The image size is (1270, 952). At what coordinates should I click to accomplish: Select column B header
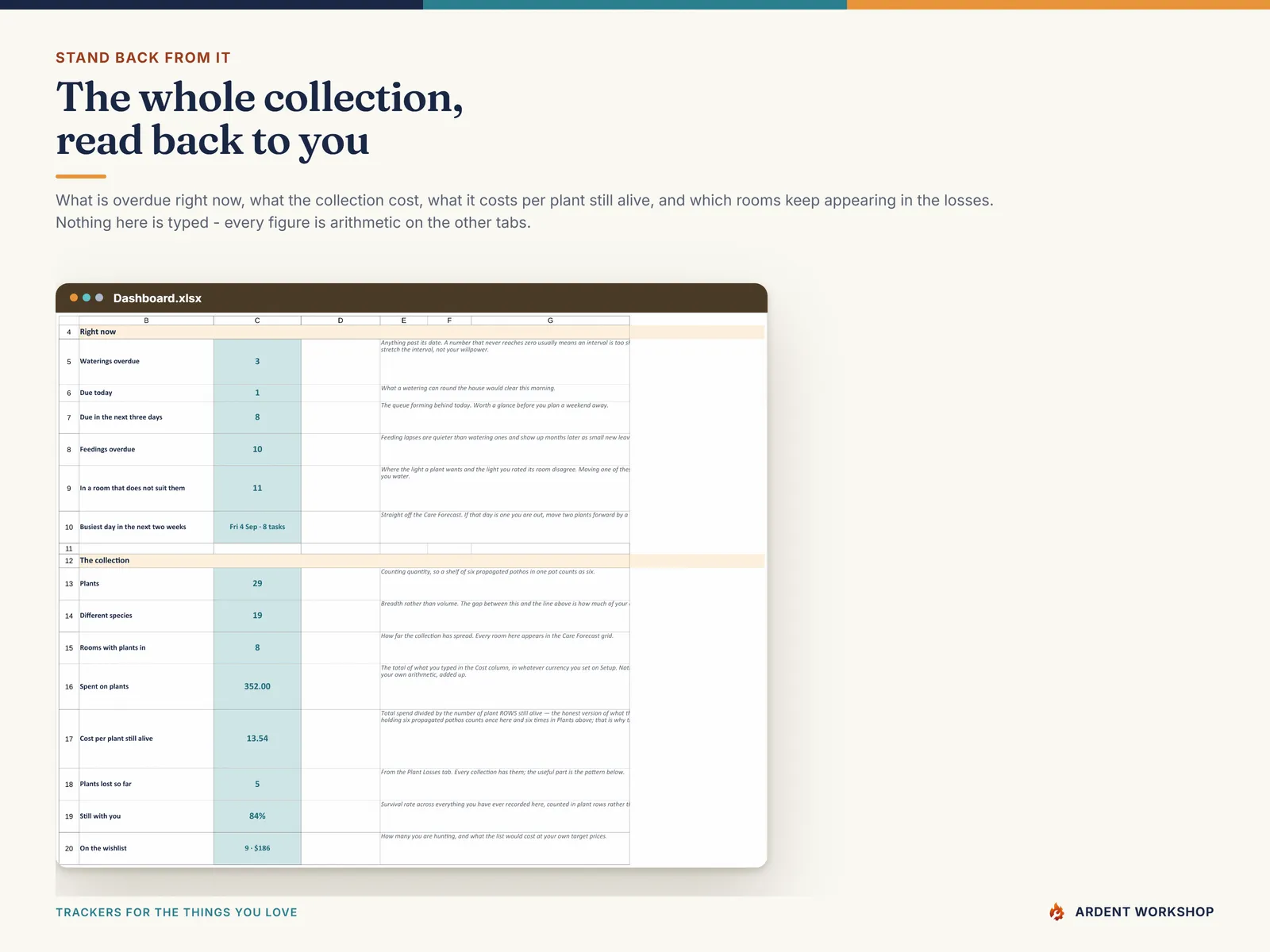146,321
